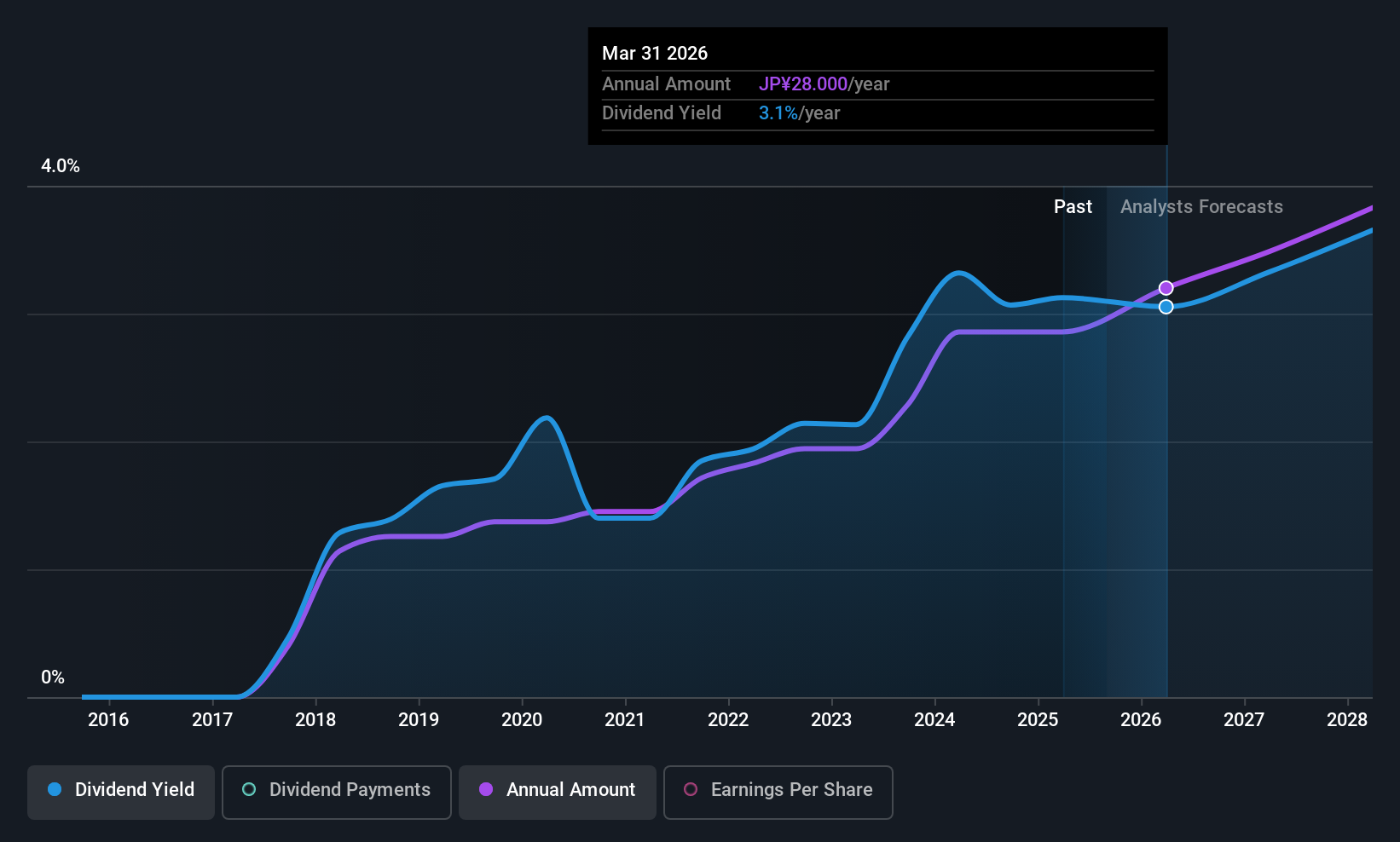
Task: Toggle the Dividend Yield legend series
Action: click(121, 792)
